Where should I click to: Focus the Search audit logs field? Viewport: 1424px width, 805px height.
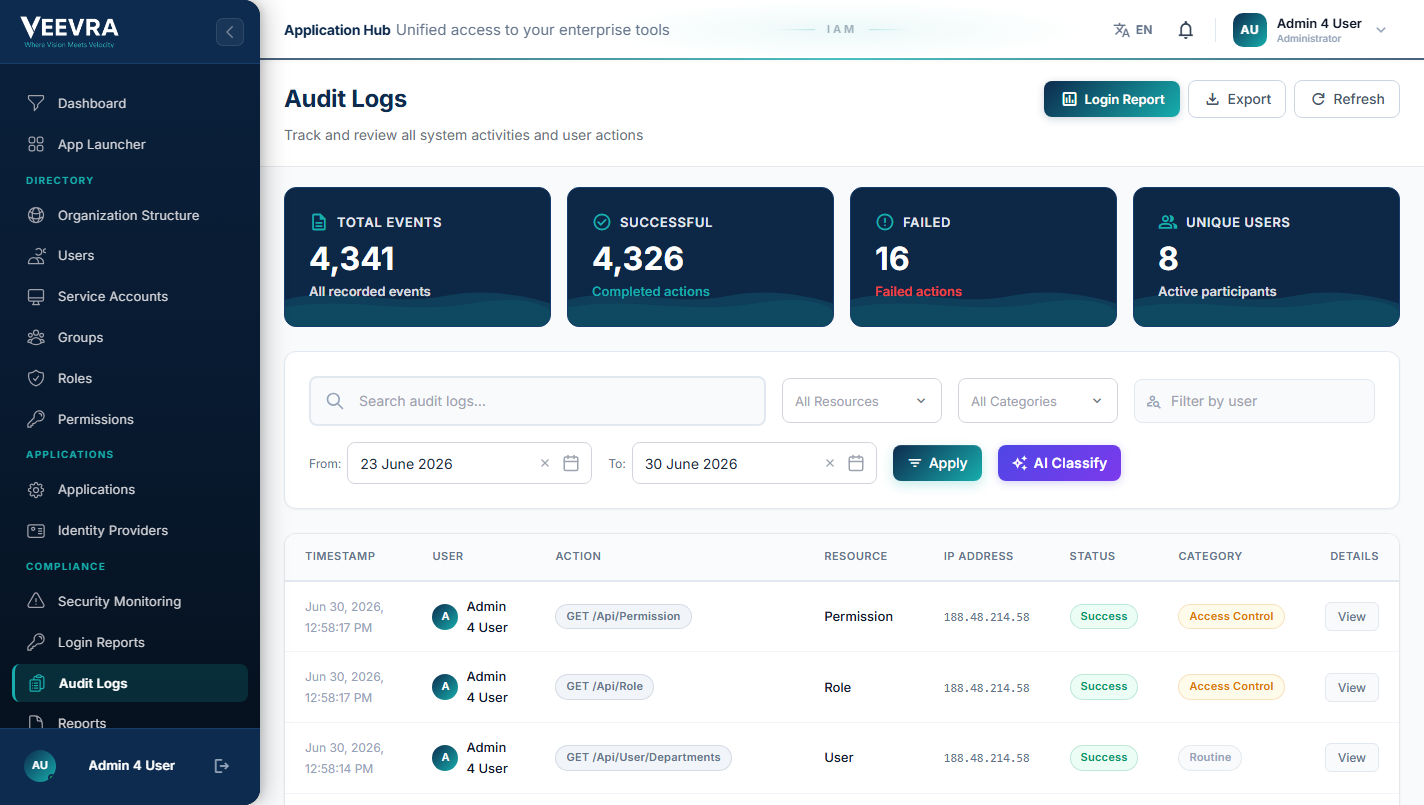coord(537,401)
